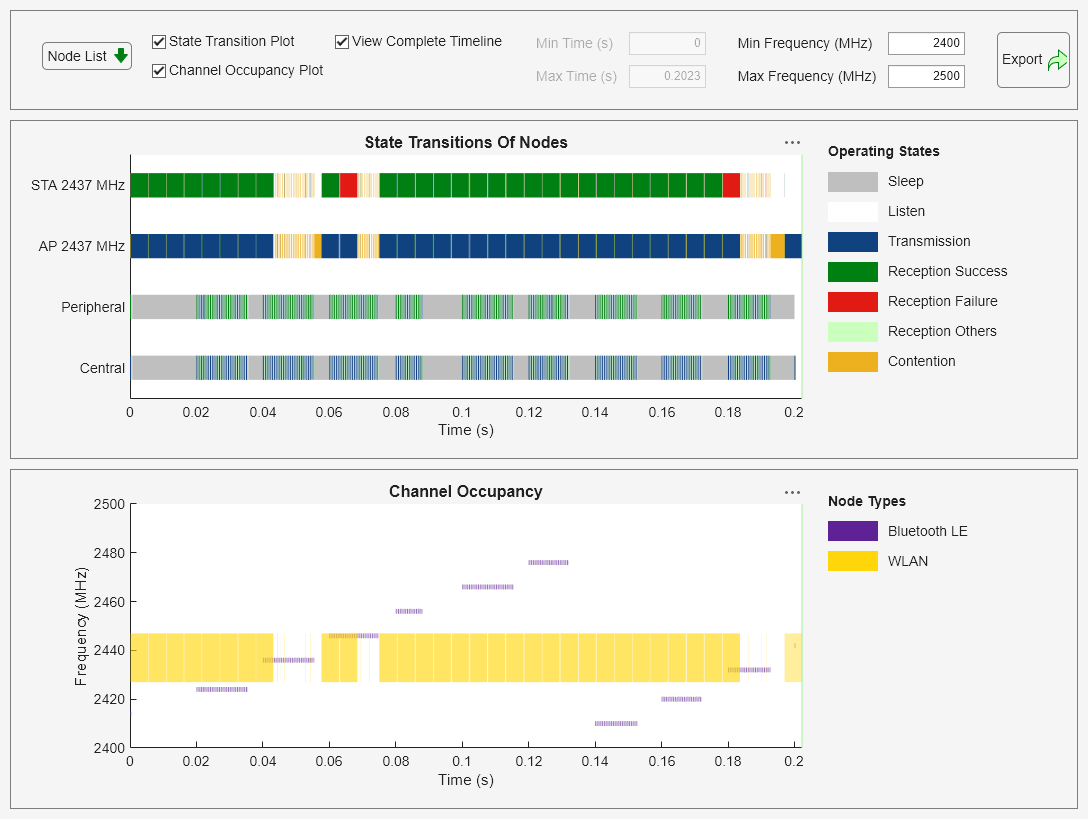This screenshot has height=819, width=1088.
Task: Open the Node List dropdown
Action: 86,56
